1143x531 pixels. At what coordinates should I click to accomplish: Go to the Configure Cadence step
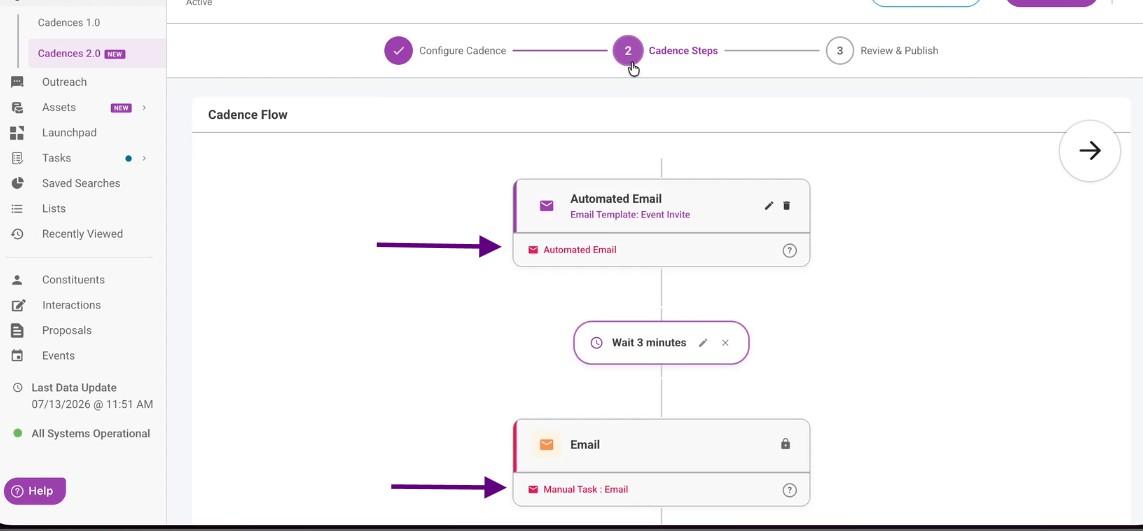(x=445, y=50)
